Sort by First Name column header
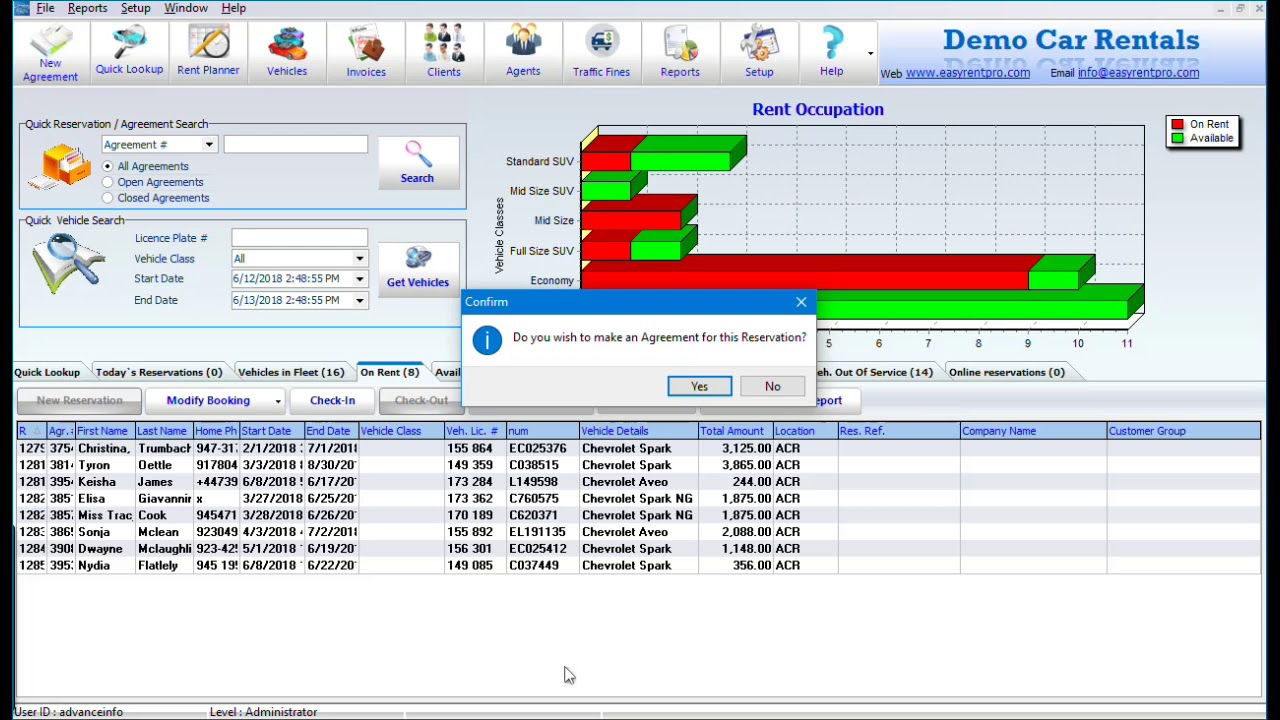This screenshot has height=720, width=1280. point(105,431)
